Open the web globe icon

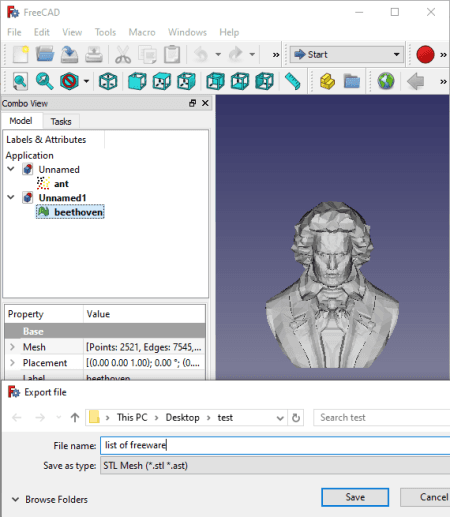point(386,82)
